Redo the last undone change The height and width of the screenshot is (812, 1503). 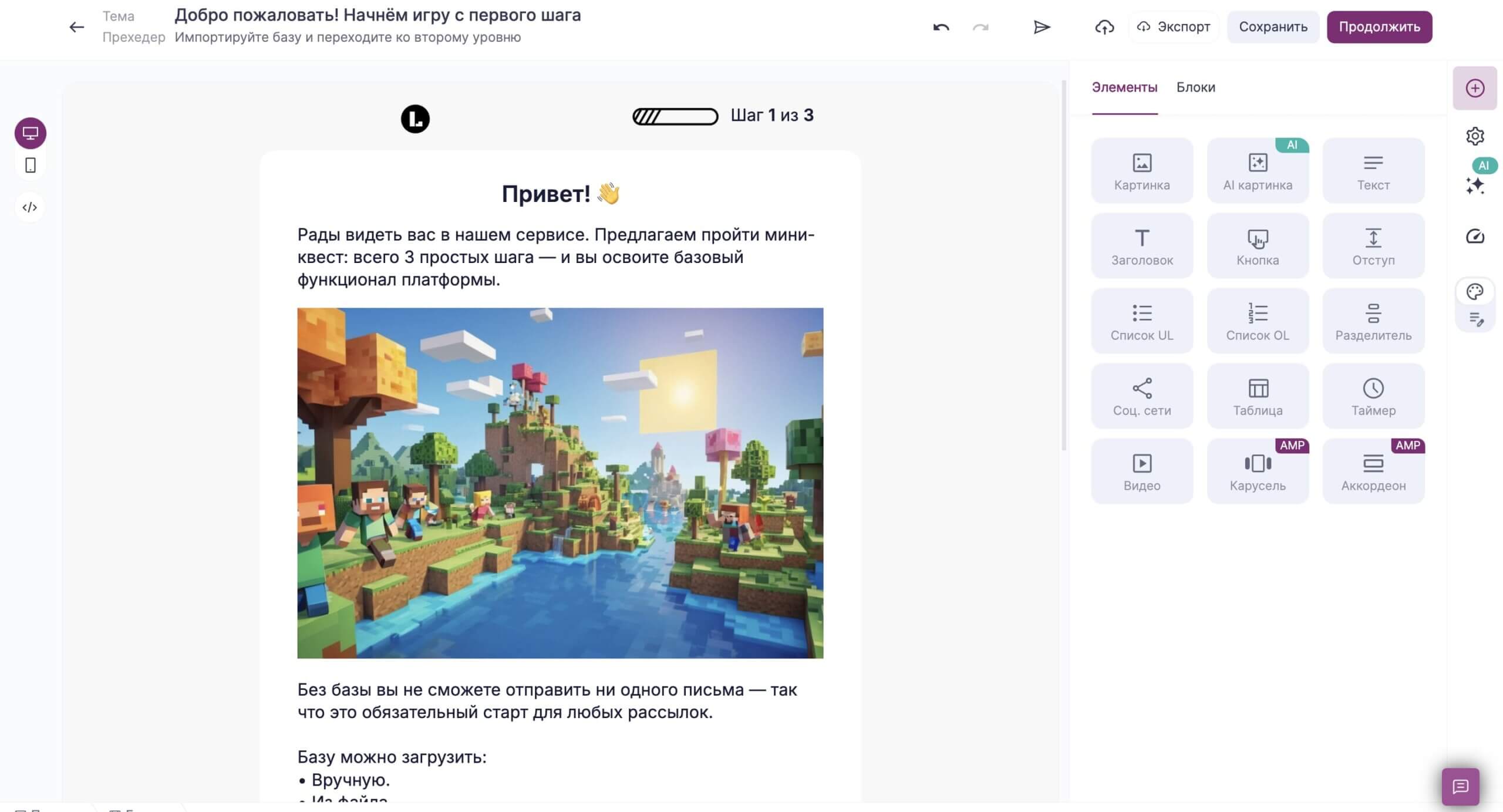tap(980, 27)
